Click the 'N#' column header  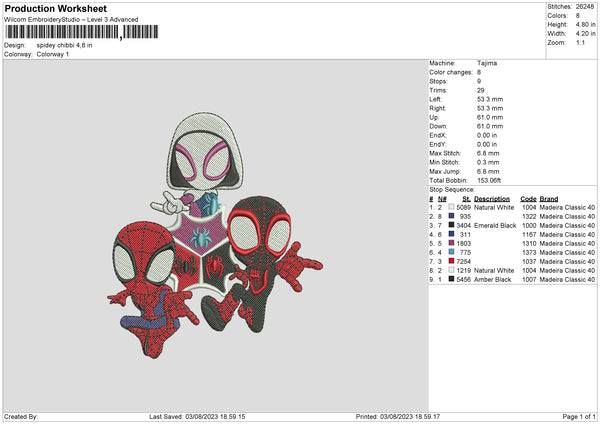point(442,199)
